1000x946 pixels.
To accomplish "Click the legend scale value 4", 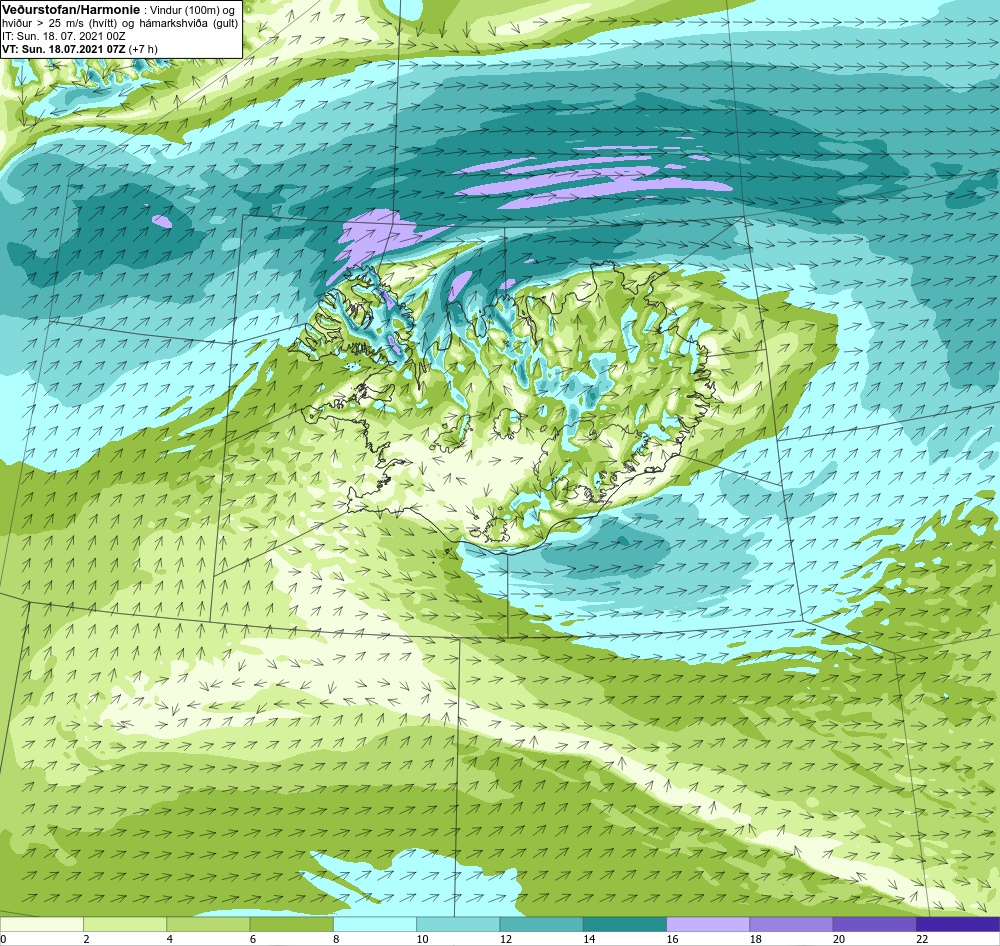I will click(x=170, y=938).
